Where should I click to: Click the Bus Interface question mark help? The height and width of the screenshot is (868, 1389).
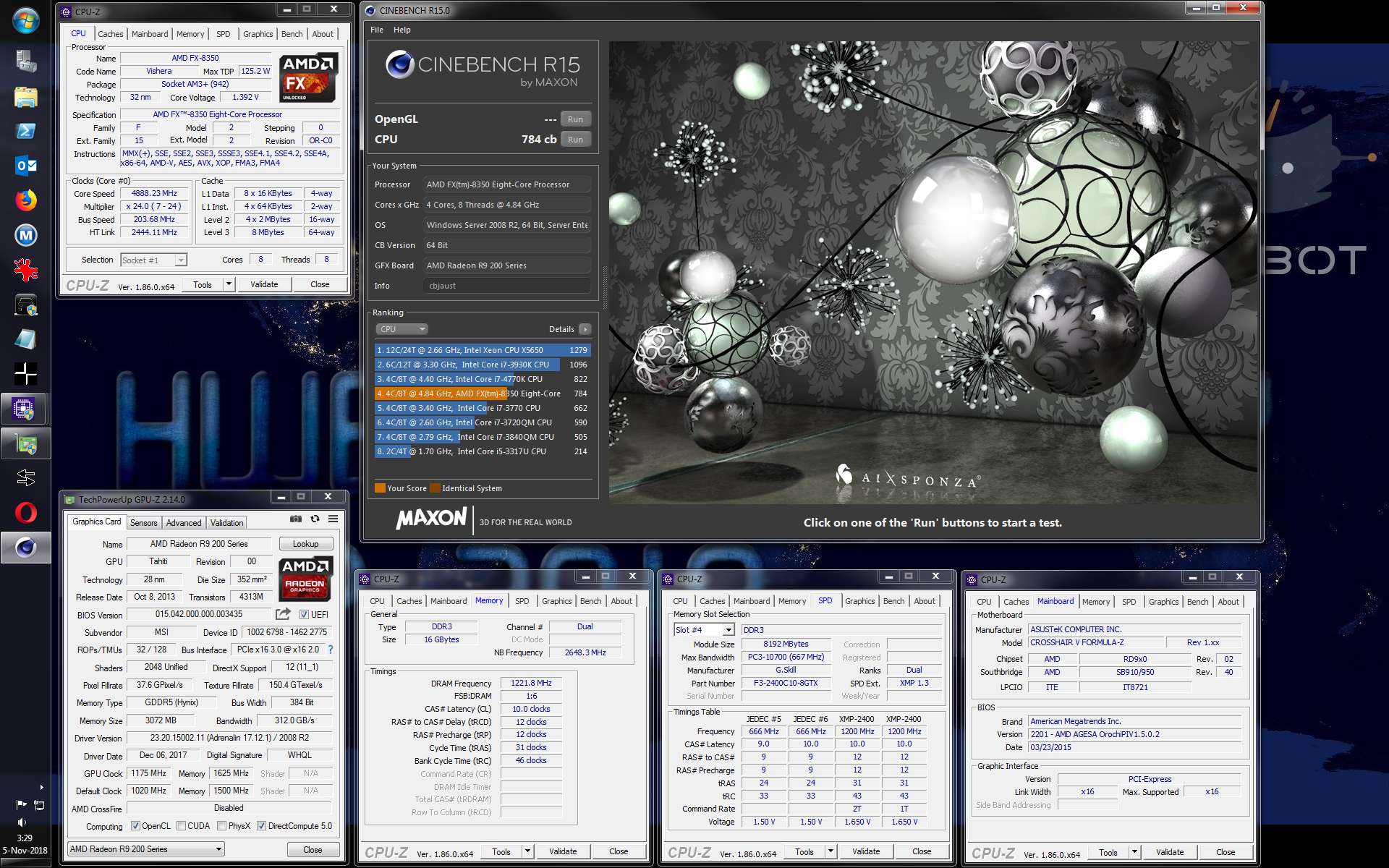(331, 650)
